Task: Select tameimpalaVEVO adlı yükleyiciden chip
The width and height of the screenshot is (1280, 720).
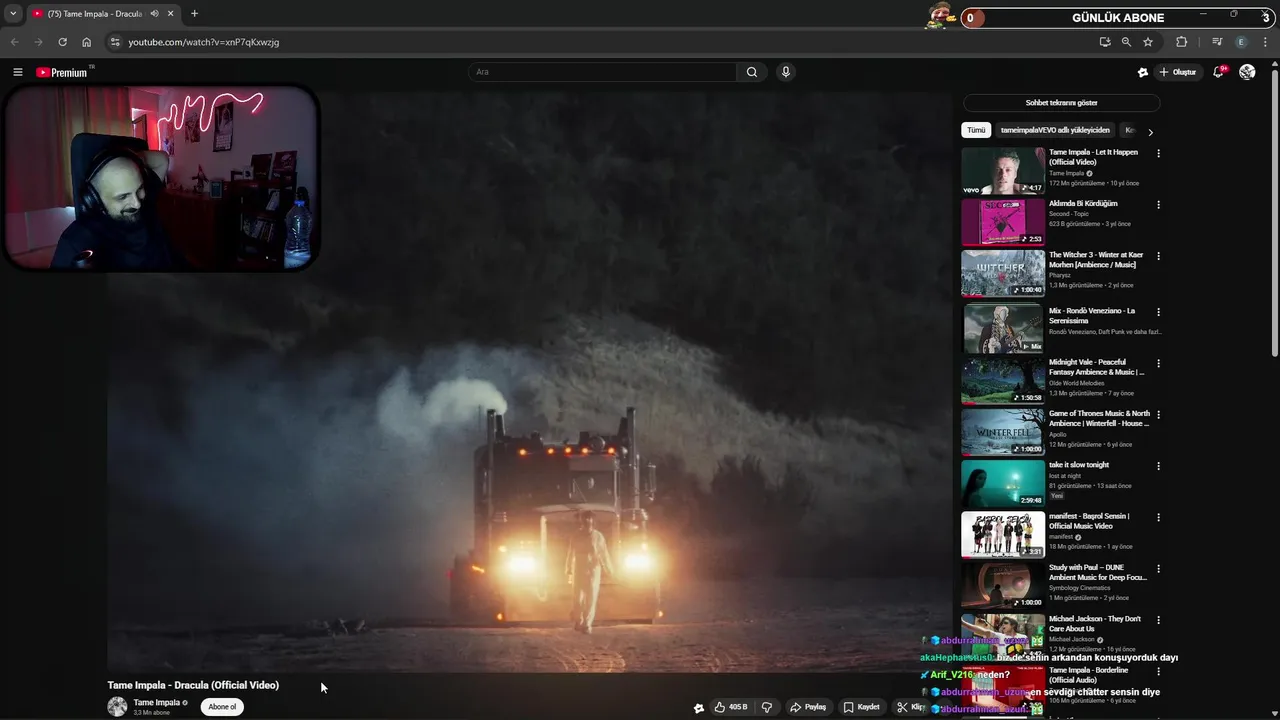Action: coord(1055,130)
